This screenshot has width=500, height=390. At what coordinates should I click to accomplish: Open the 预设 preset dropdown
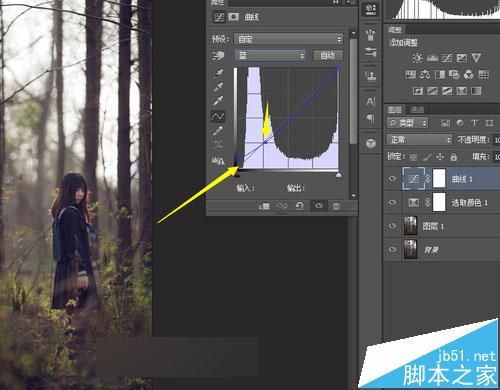289,39
